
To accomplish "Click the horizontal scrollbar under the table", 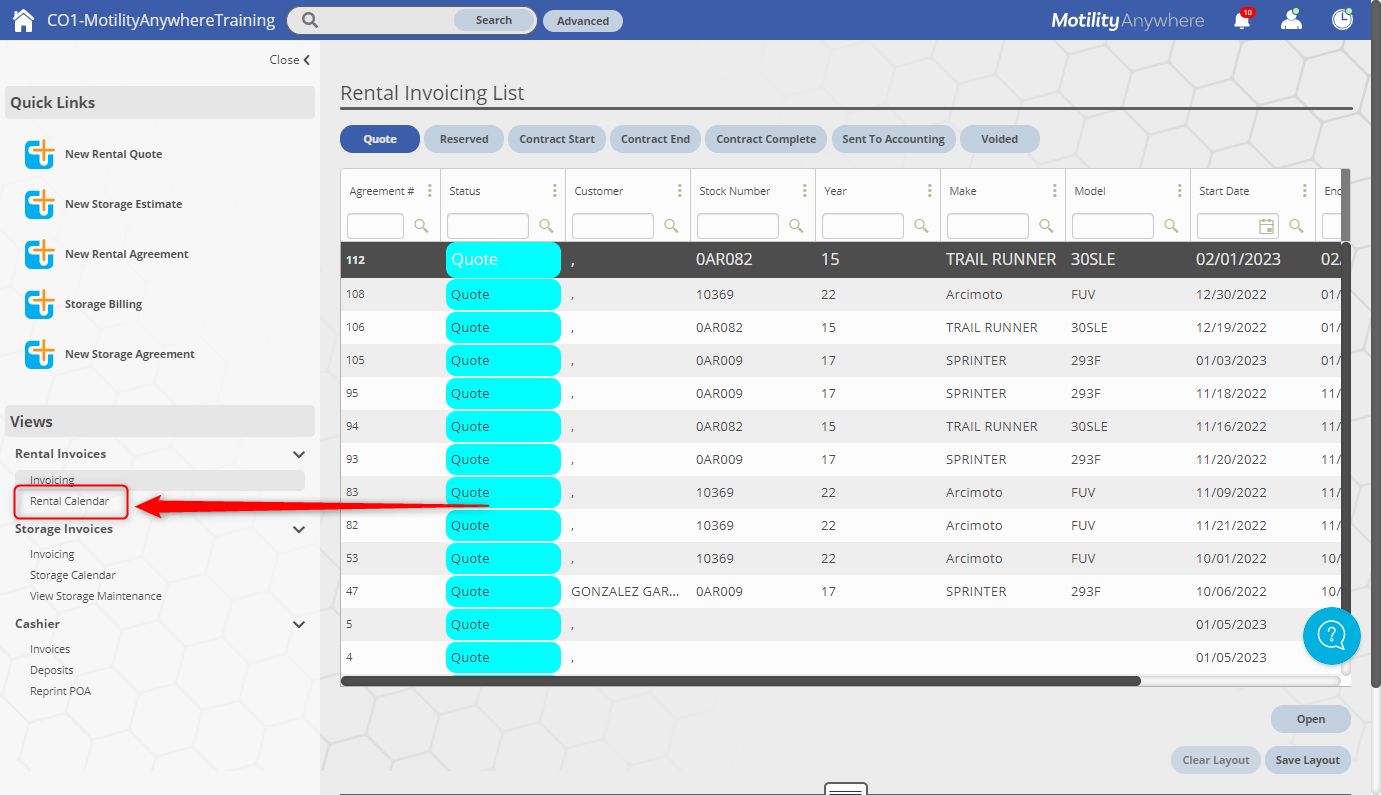I will click(740, 681).
